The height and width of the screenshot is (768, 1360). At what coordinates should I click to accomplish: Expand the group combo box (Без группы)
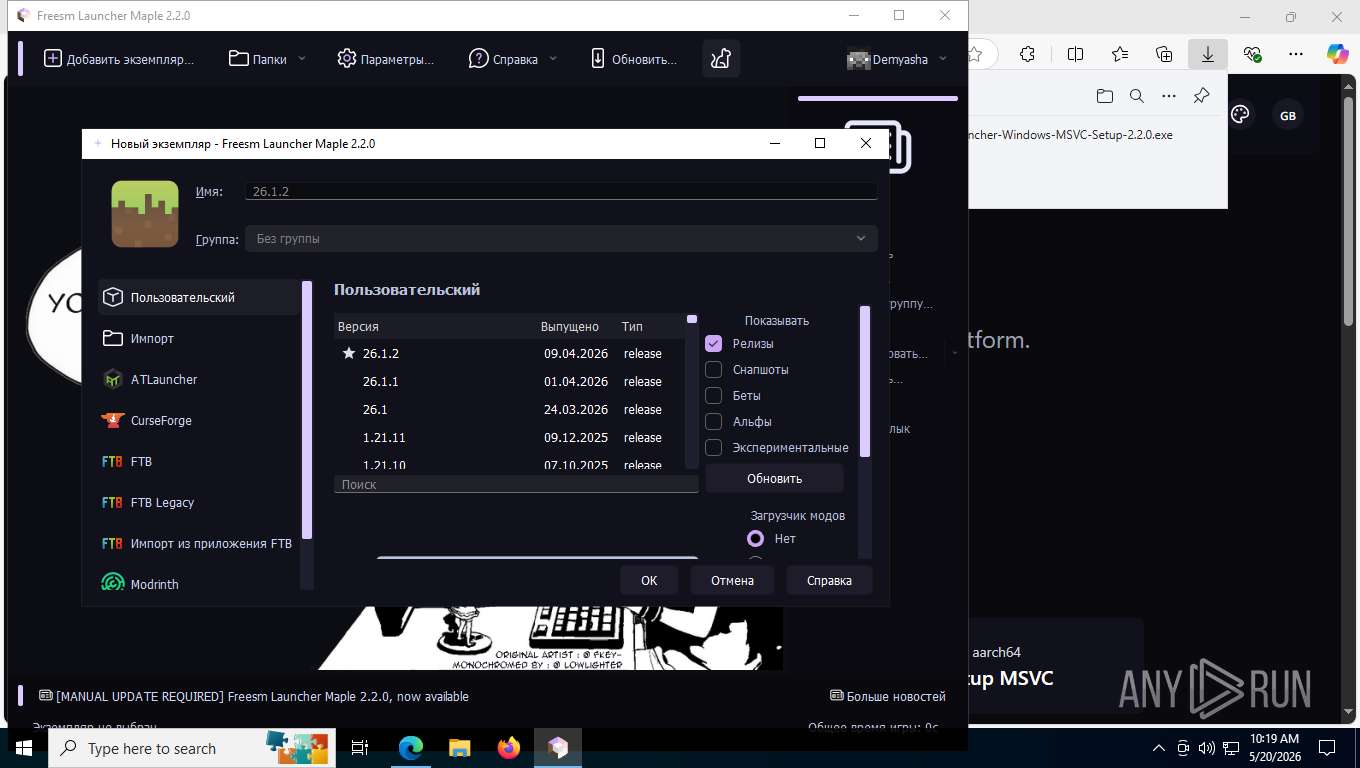pos(561,238)
